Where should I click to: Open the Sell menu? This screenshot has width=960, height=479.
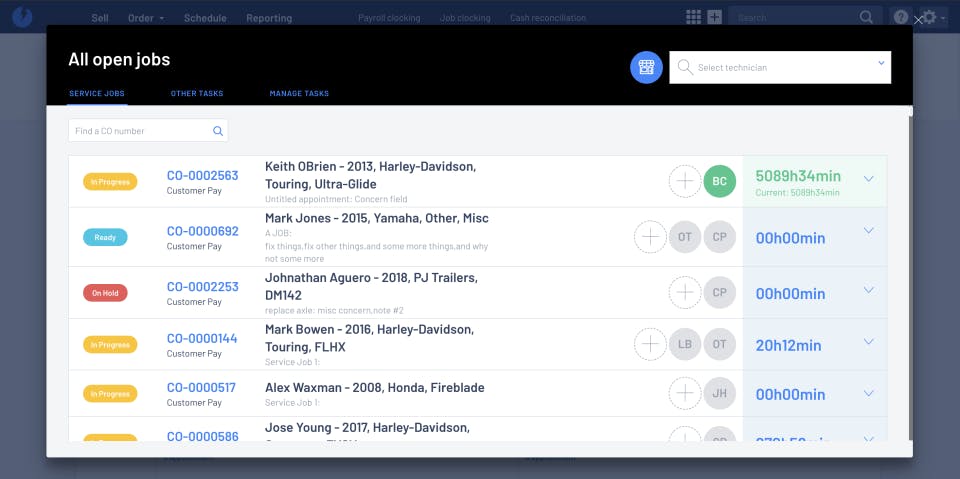100,18
